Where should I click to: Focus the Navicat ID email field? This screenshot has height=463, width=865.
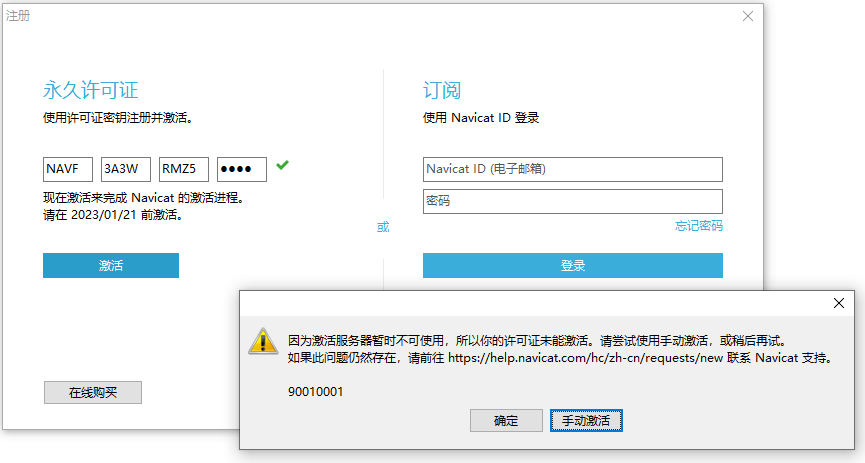pos(573,169)
